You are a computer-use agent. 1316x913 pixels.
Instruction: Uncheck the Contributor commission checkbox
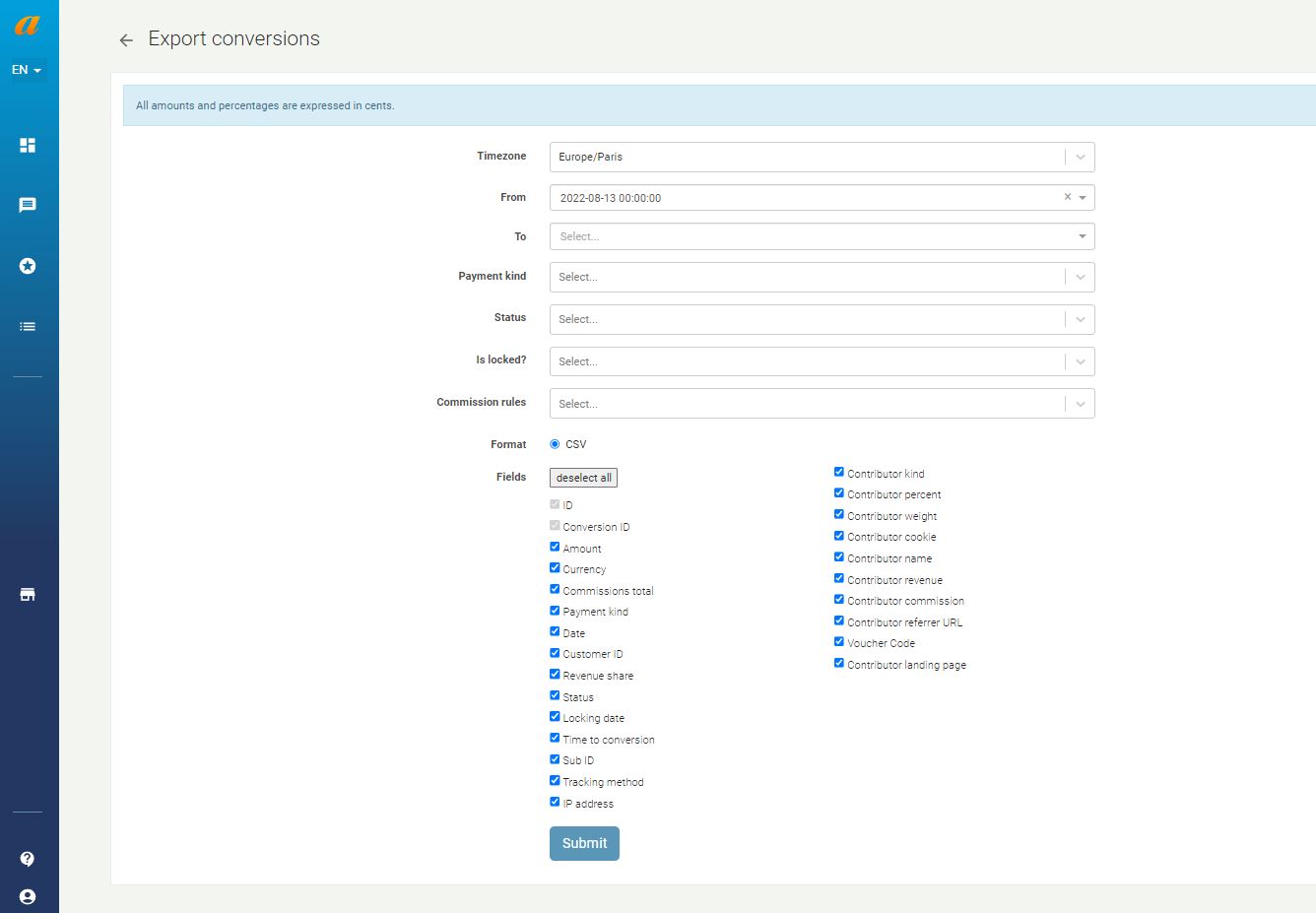839,599
